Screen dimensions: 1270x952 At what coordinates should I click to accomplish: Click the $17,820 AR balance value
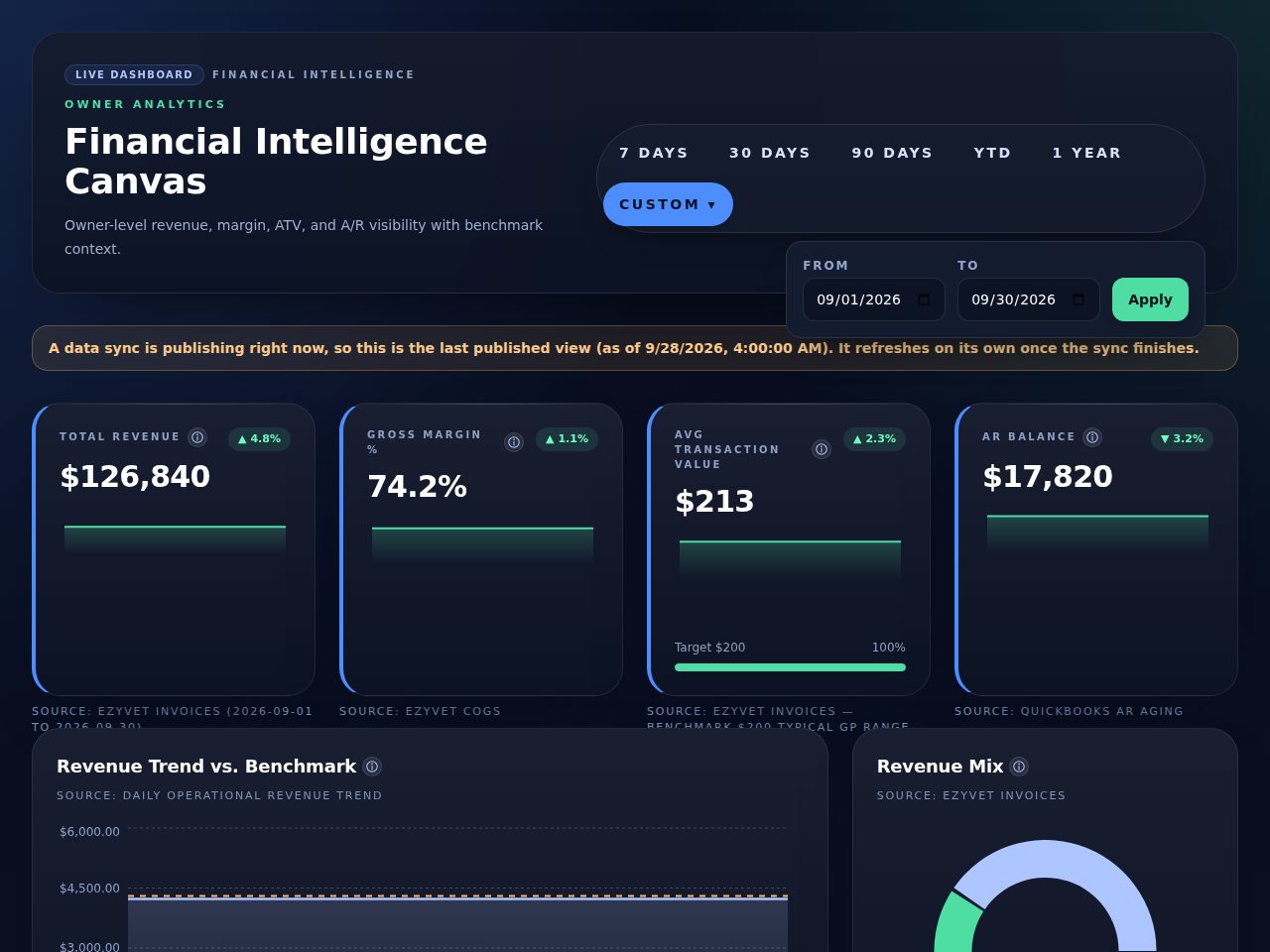[1048, 477]
